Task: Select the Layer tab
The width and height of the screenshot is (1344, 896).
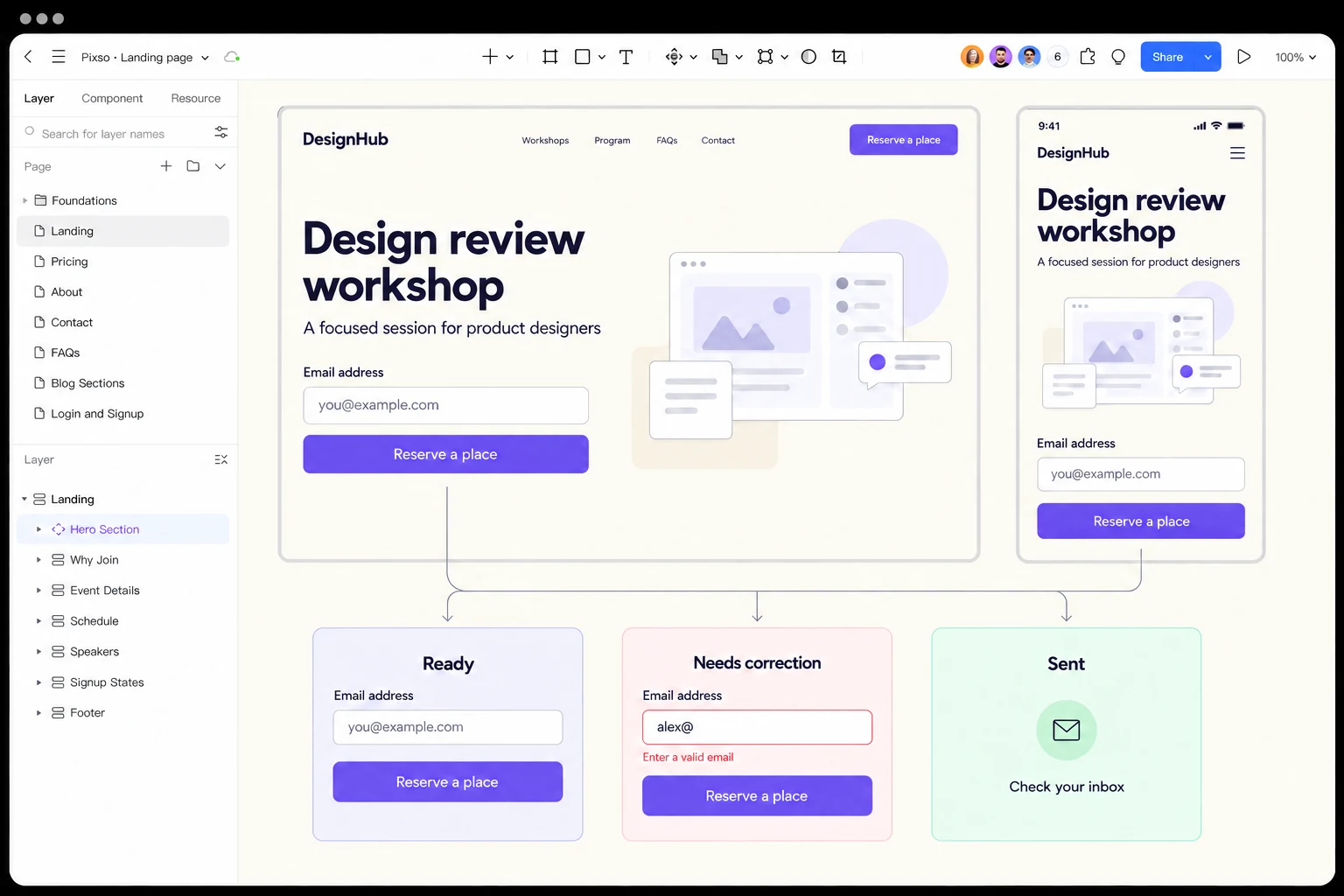Action: [38, 98]
